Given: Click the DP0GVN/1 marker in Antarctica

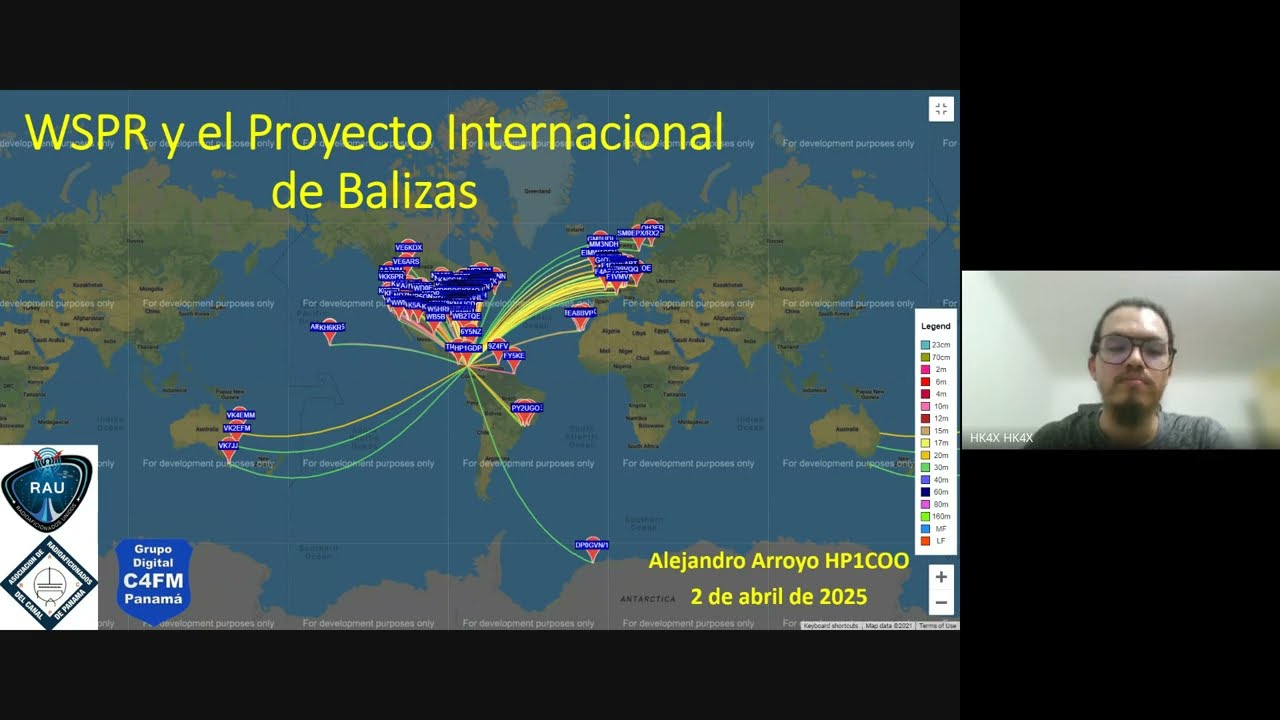Looking at the screenshot, I should (x=592, y=545).
